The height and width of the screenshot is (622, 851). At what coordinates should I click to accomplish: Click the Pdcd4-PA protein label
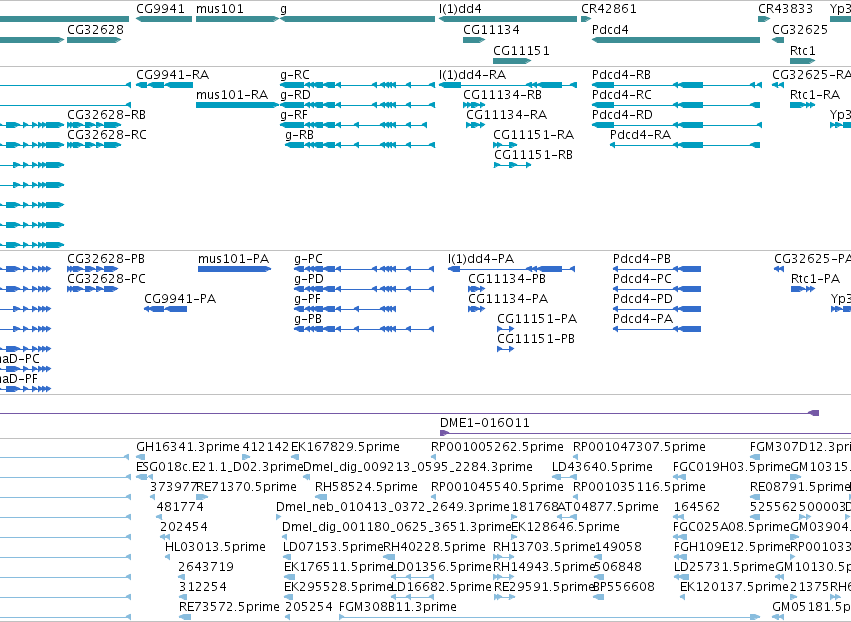(643, 319)
